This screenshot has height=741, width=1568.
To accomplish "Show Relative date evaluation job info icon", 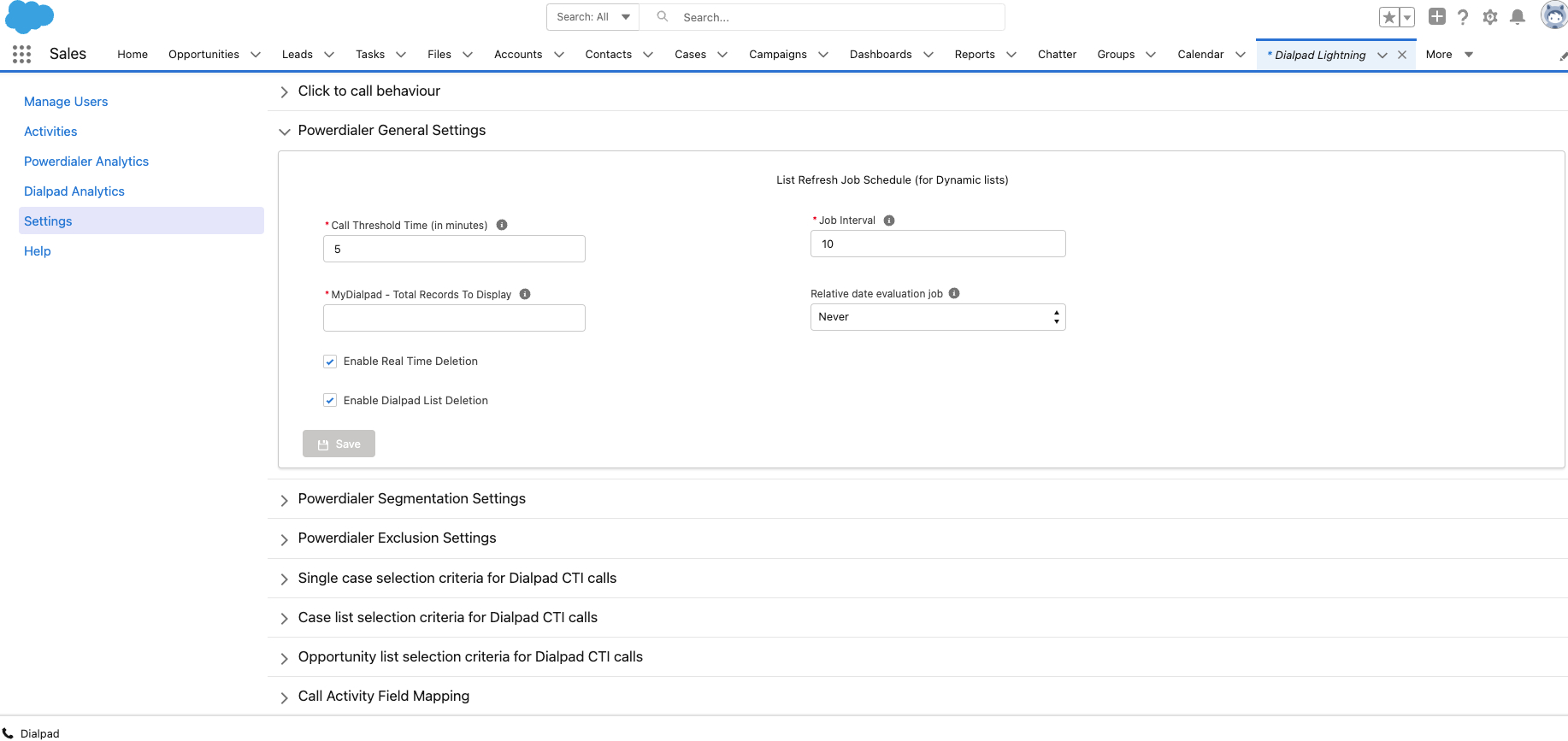I will pos(954,293).
